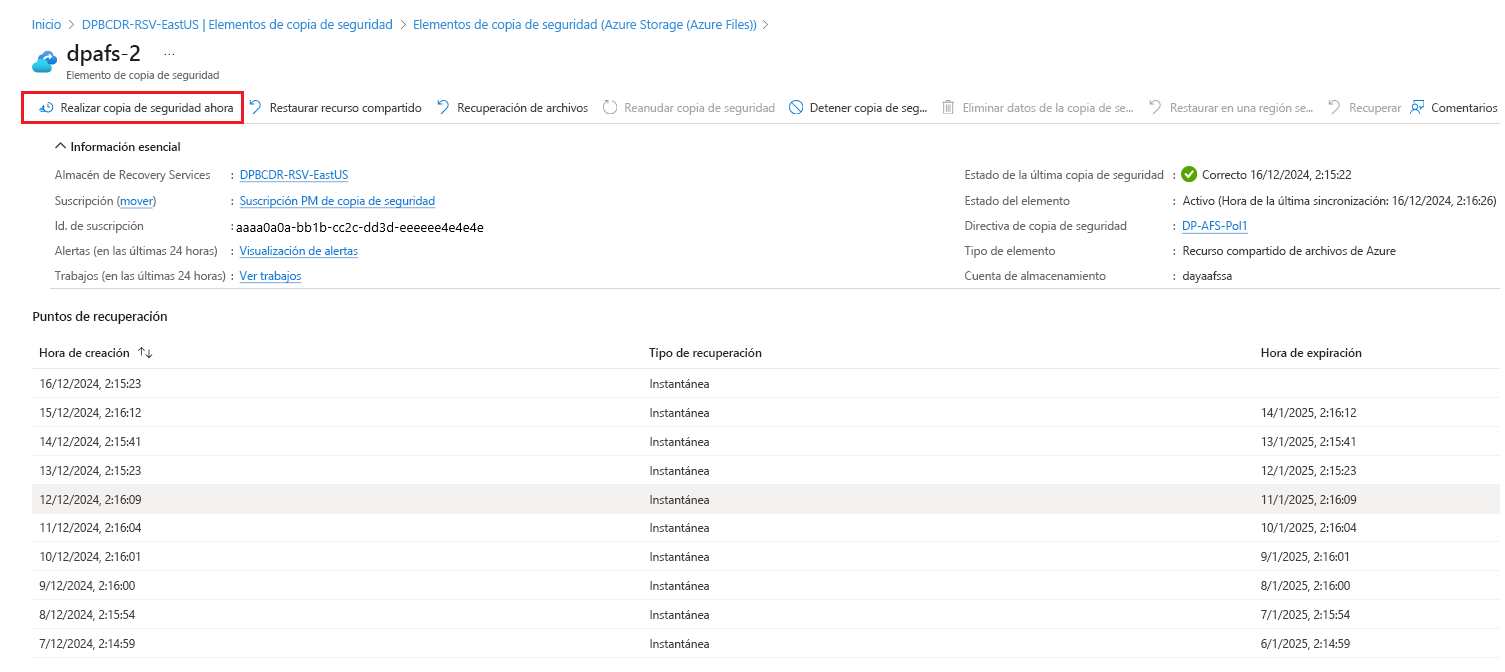This screenshot has width=1505, height=672.
Task: Open the ellipsis menu next to dpafs-2
Action: tap(169, 53)
